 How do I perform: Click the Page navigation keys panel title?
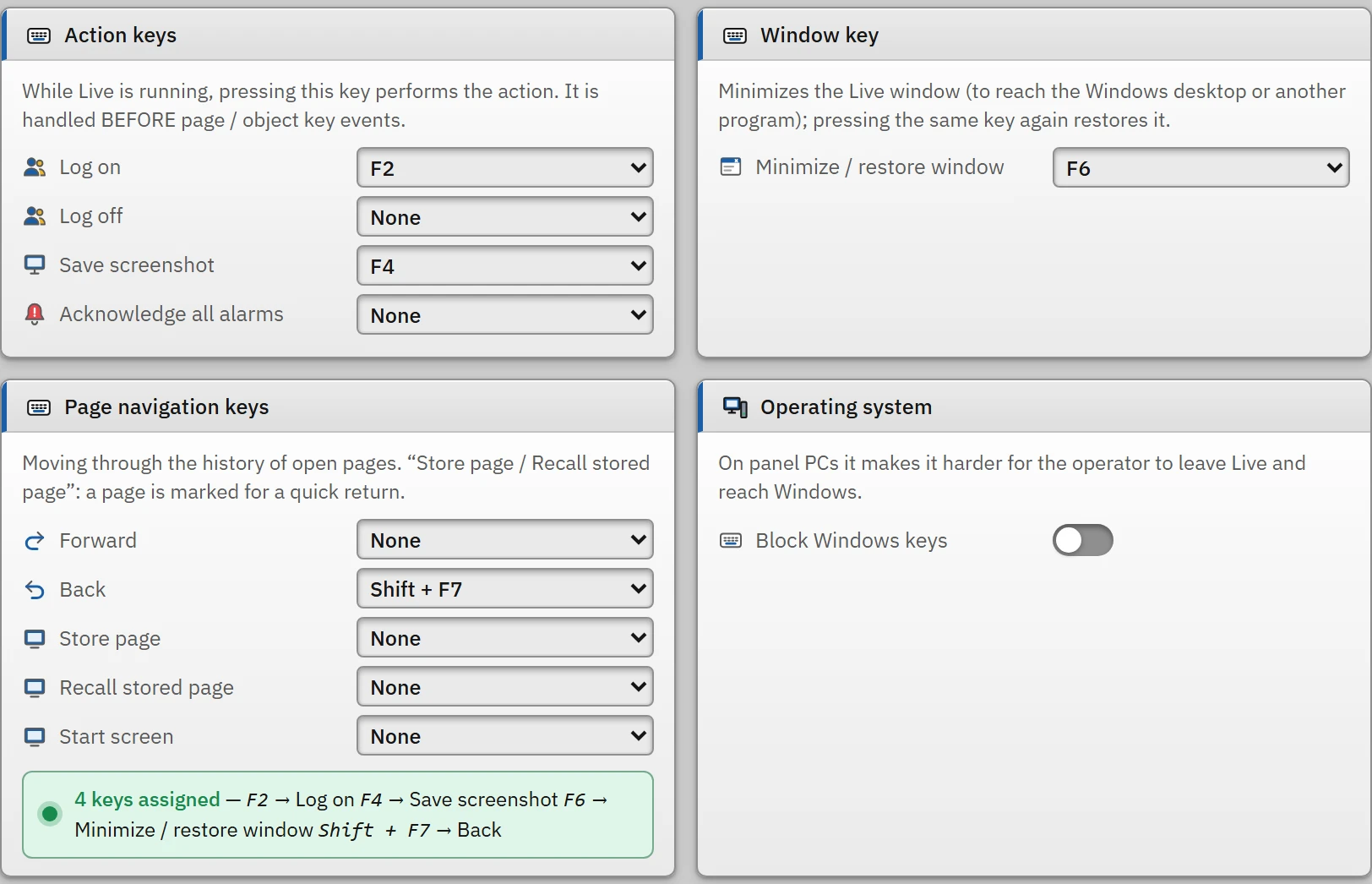pos(166,407)
